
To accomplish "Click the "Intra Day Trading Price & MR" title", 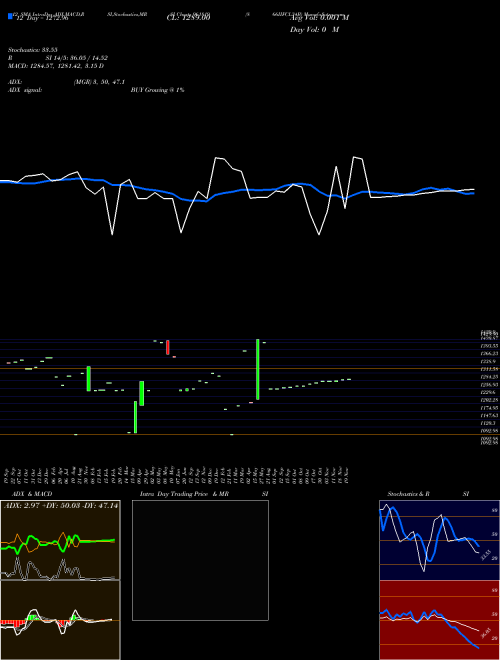I will [184, 494].
